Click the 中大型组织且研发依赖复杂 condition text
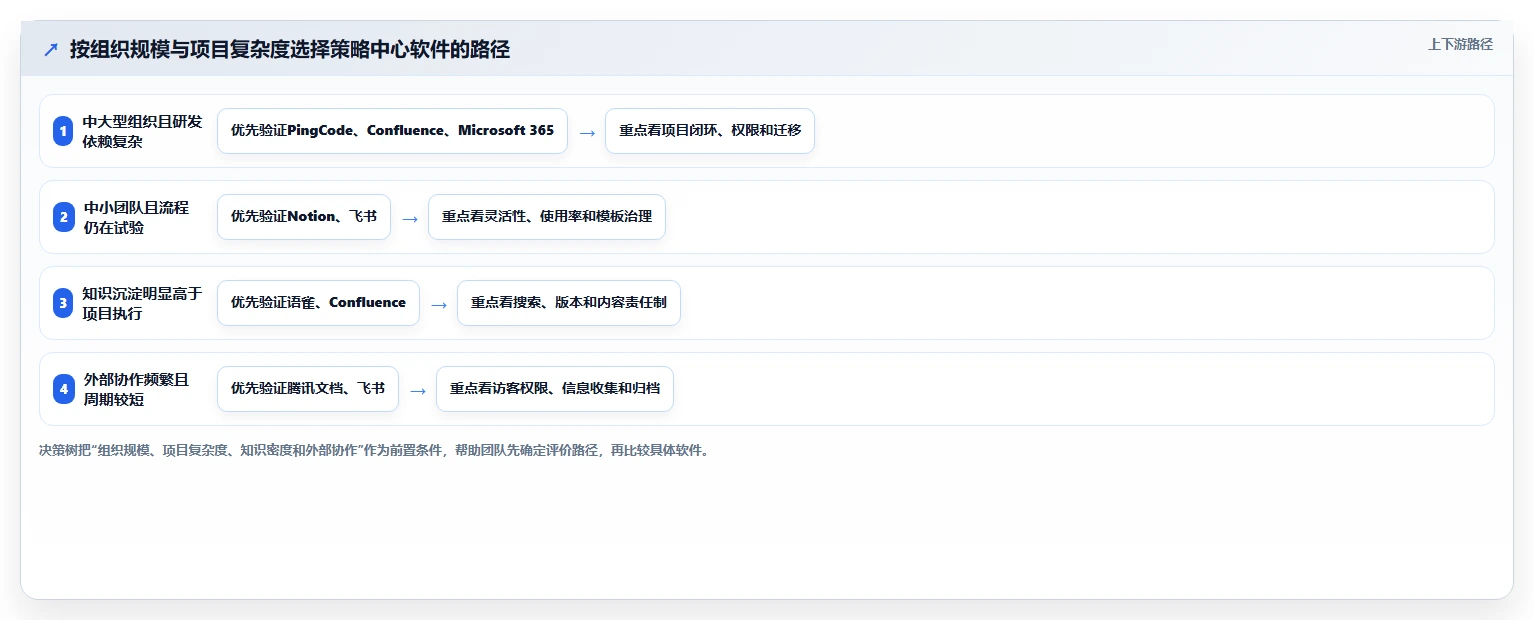This screenshot has width=1534, height=620. [142, 131]
